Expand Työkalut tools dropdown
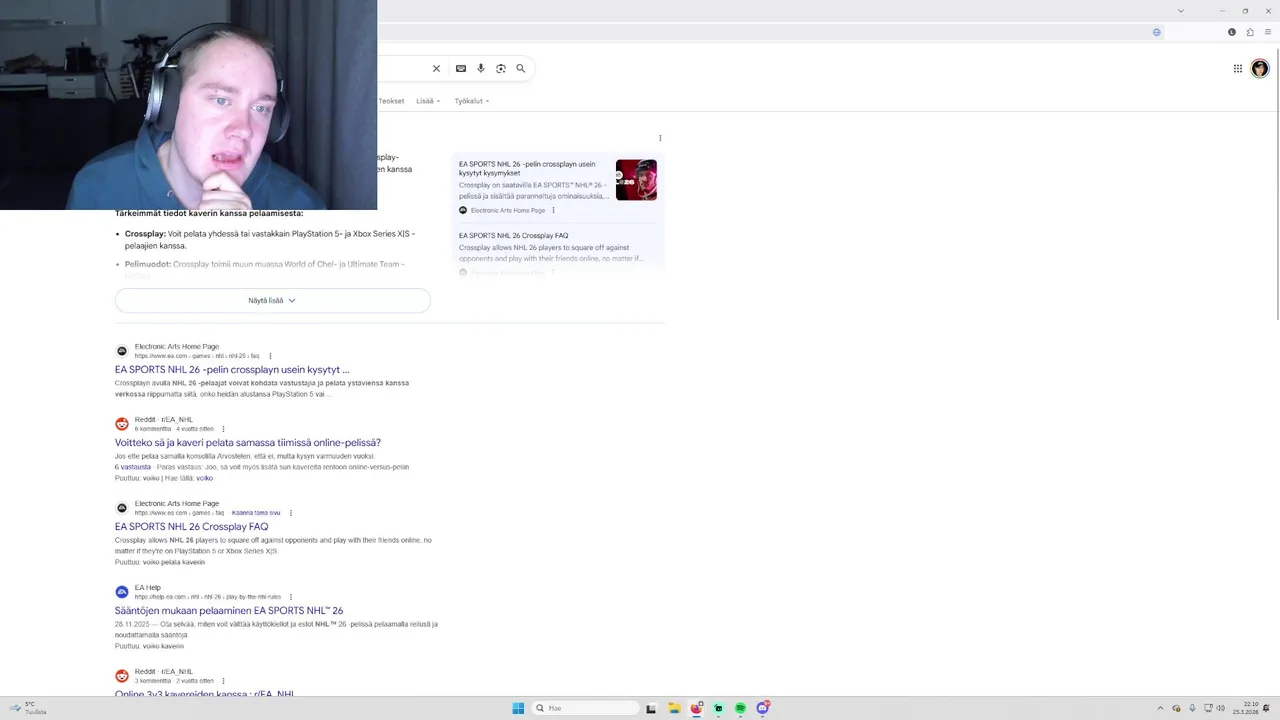 (472, 101)
